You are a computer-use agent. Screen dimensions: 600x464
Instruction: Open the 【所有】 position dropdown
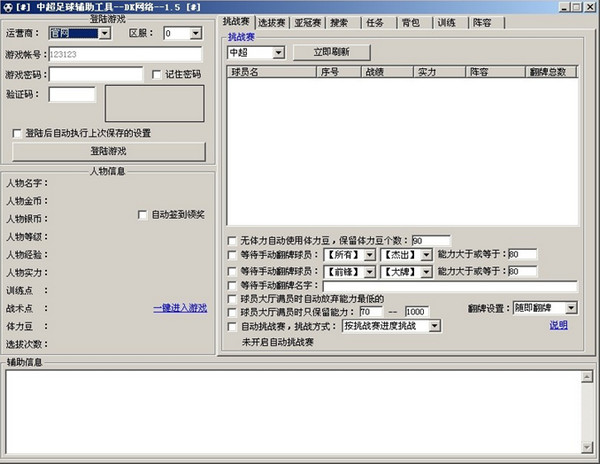pyautogui.click(x=370, y=255)
